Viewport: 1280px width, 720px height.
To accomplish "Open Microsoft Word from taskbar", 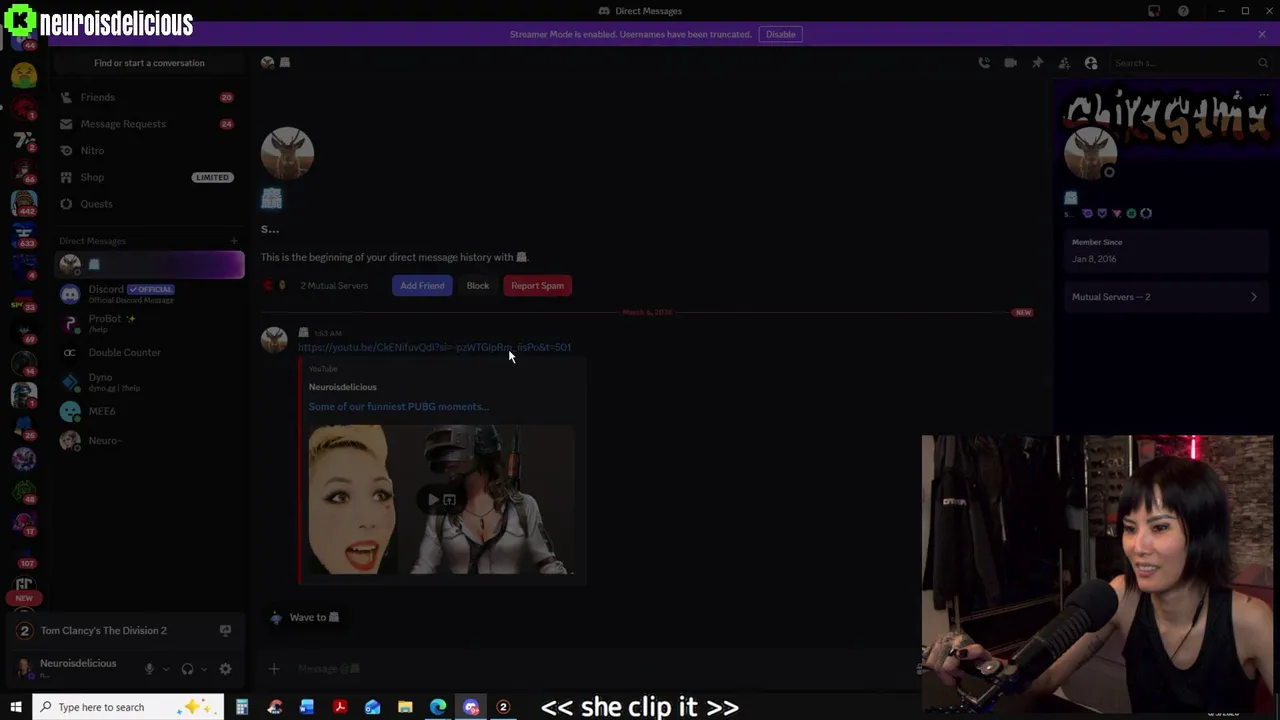I will click(307, 707).
